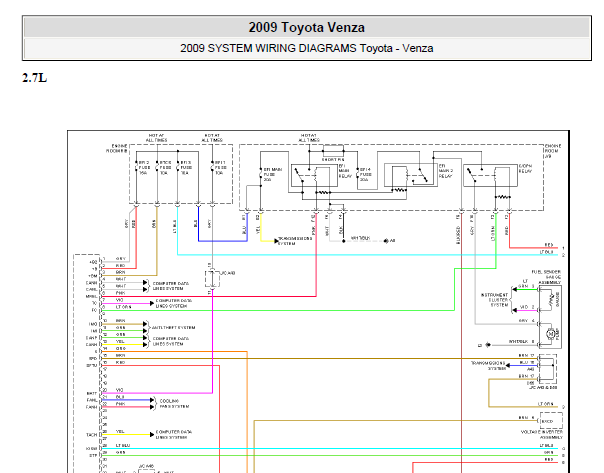The image size is (604, 473).
Task: Click the J/C A49 junction connector symbol
Action: click(212, 278)
